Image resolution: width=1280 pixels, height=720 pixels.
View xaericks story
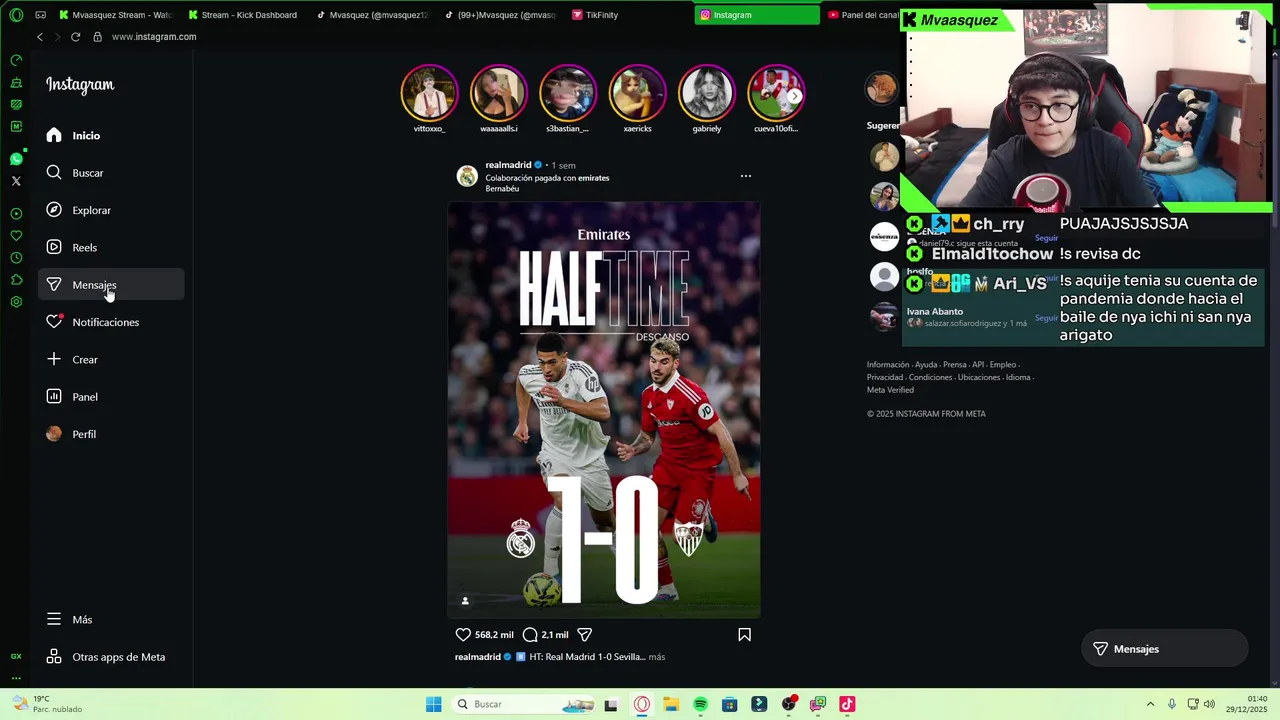click(637, 92)
